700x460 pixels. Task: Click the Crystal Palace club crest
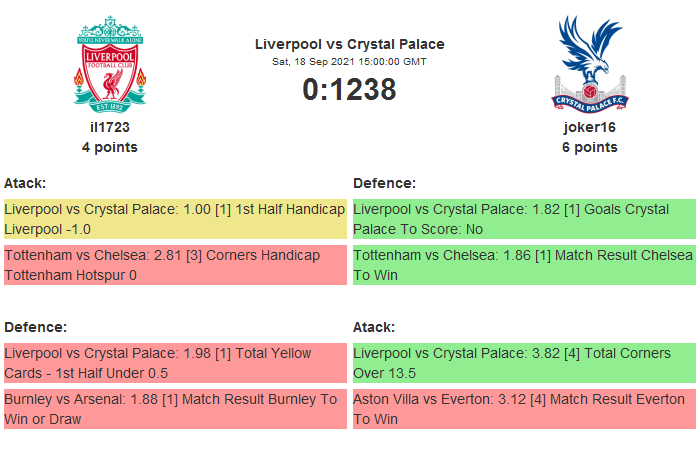tap(589, 63)
